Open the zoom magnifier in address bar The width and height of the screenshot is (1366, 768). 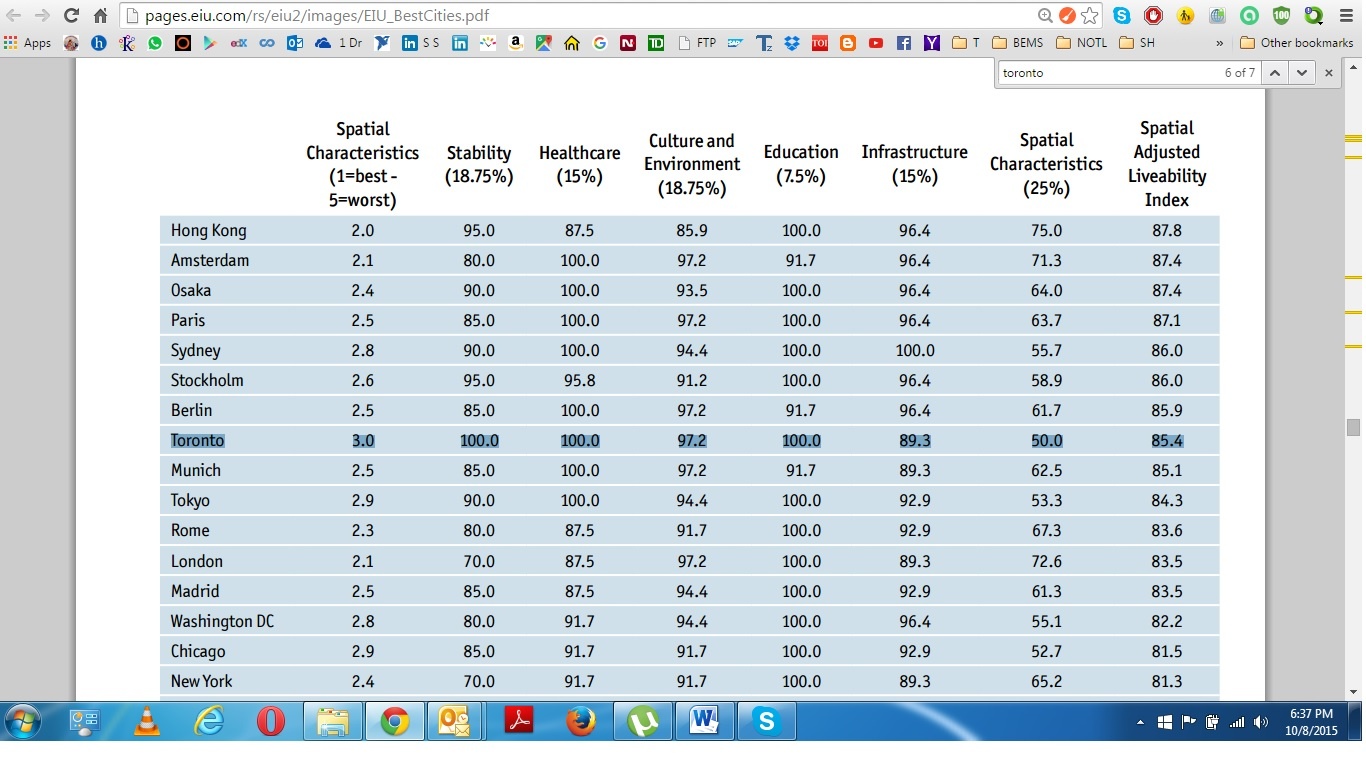tap(1045, 16)
